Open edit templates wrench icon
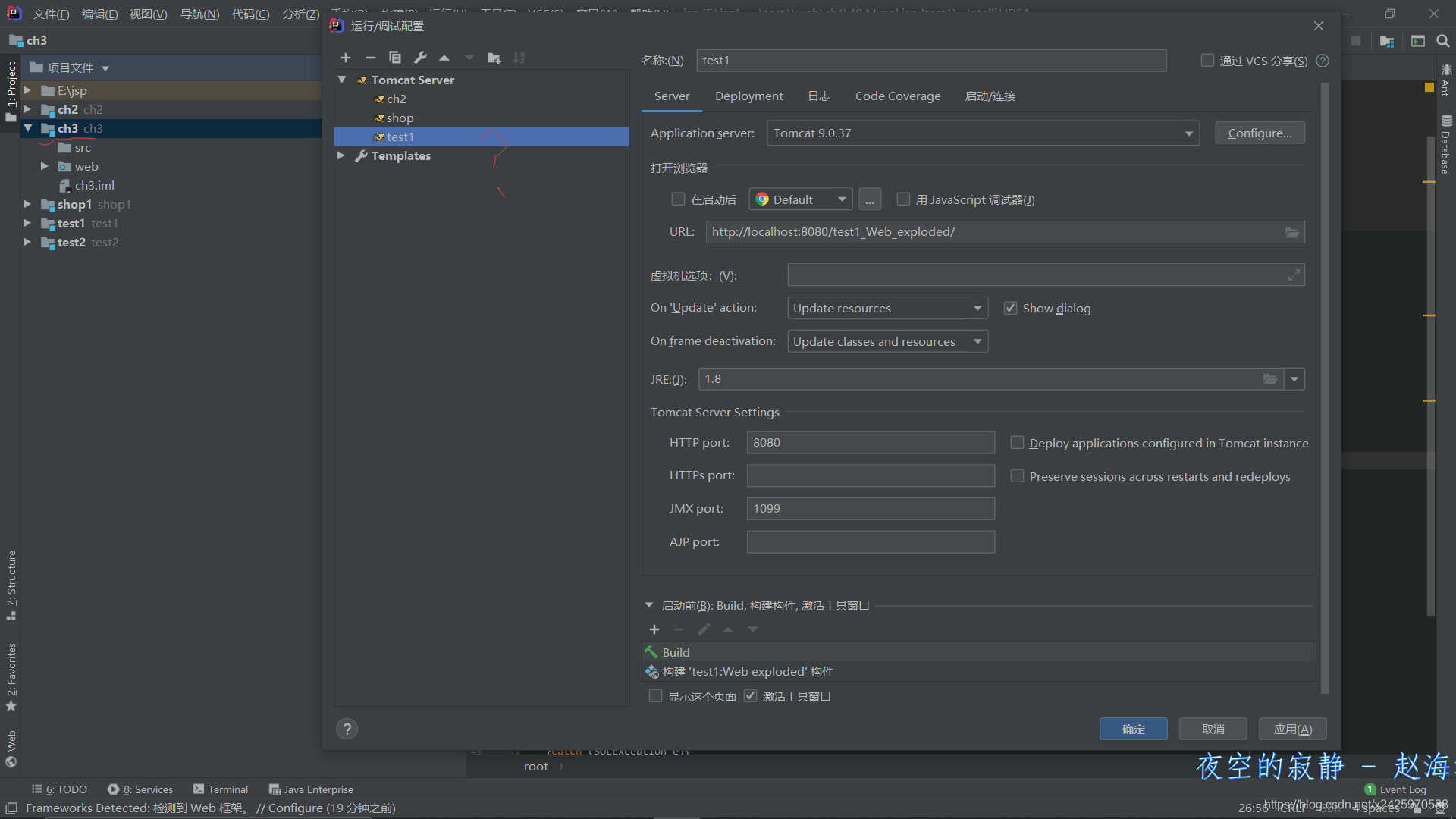The image size is (1456, 819). [420, 58]
